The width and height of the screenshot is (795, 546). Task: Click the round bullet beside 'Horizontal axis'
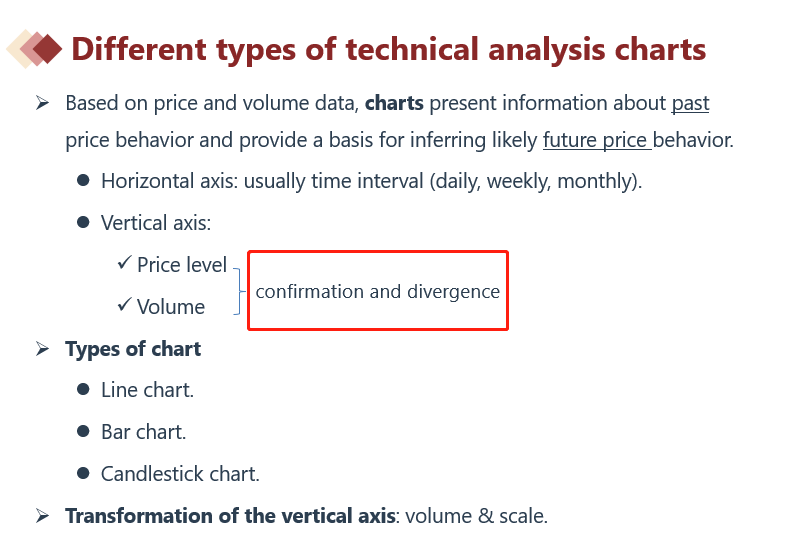pyautogui.click(x=83, y=180)
